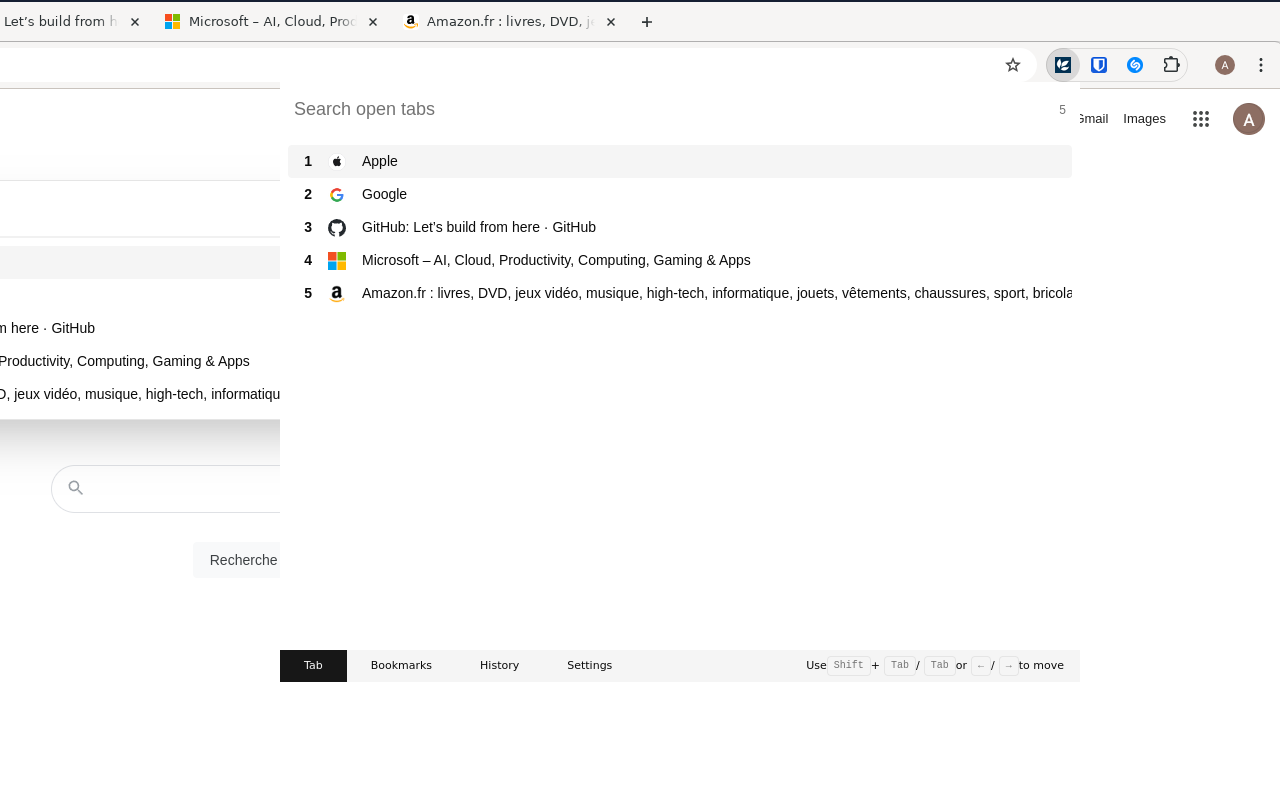Image resolution: width=1280 pixels, height=800 pixels.
Task: Close the Microsoft browser tab
Action: 373,22
